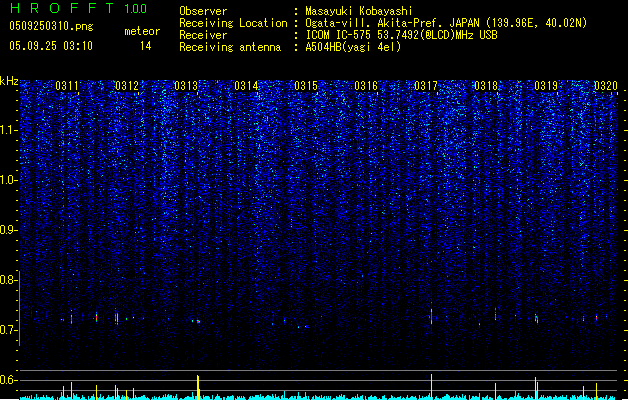629x400 pixels.
Task: Click the Receiving antenna value A504HB
Action: [353, 47]
